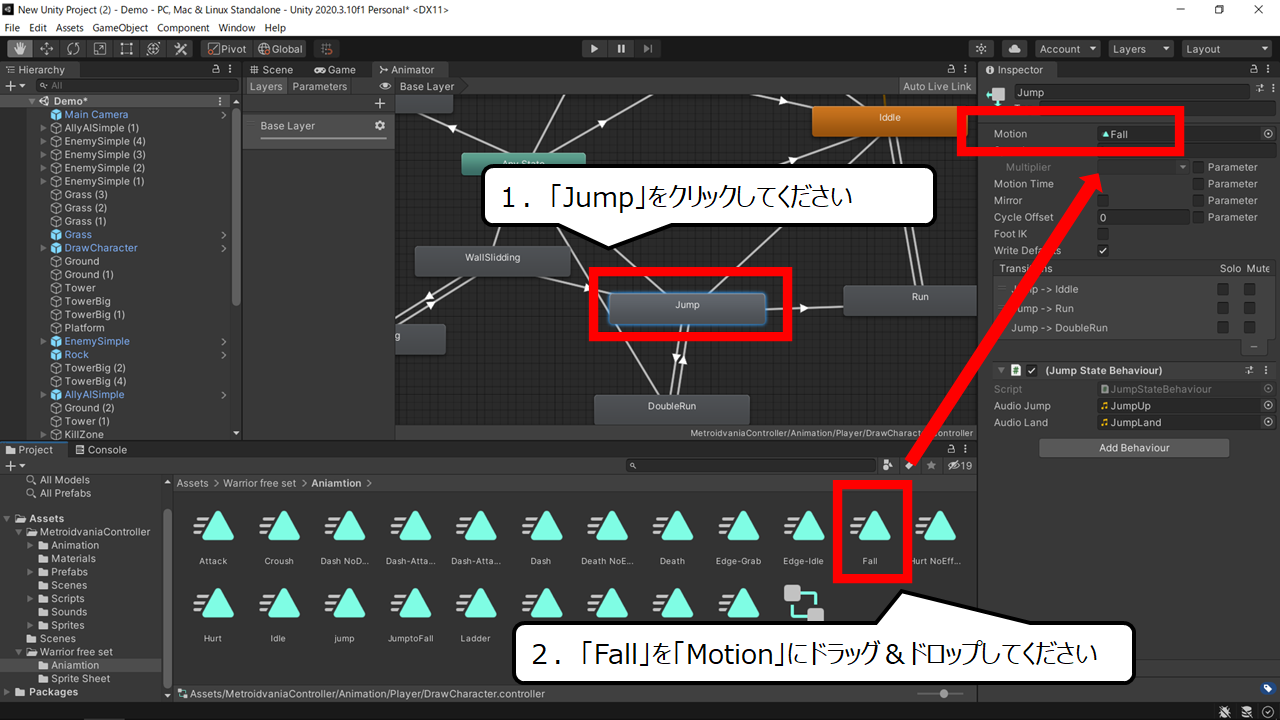
Task: Open Audio Jump object picker
Action: [x=1268, y=406]
